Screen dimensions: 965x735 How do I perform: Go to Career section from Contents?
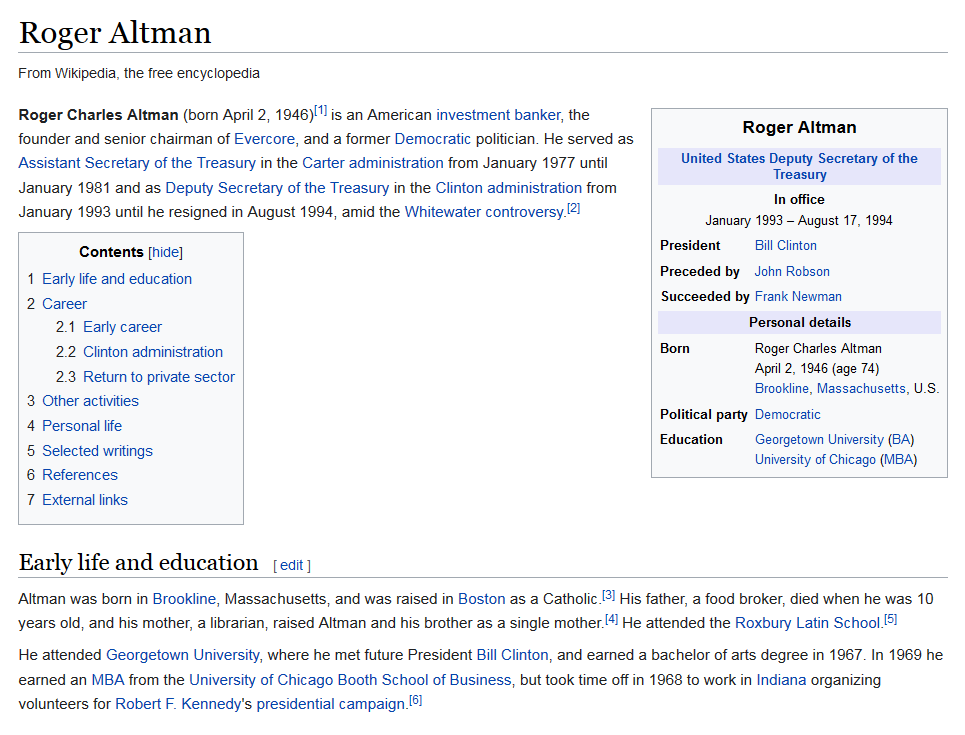(x=65, y=303)
